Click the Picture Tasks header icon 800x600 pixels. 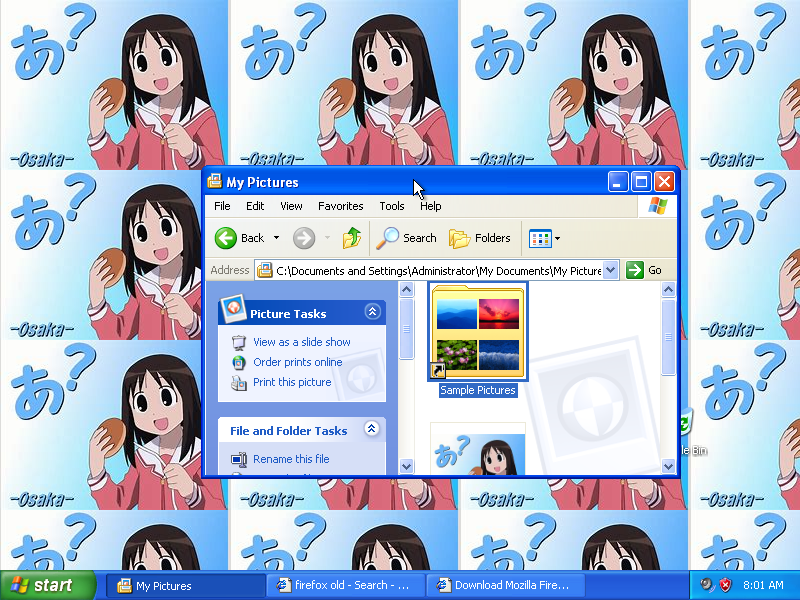click(x=233, y=308)
